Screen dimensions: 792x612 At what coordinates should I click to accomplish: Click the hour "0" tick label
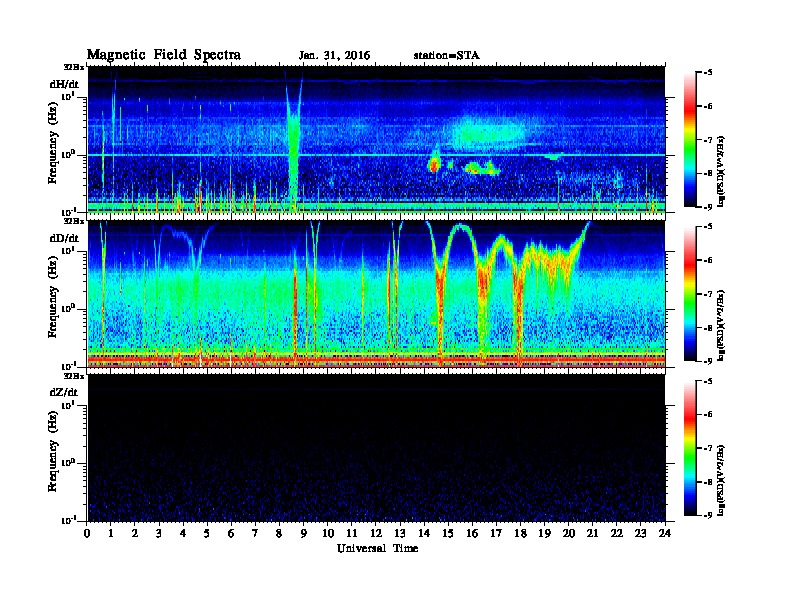(x=87, y=534)
